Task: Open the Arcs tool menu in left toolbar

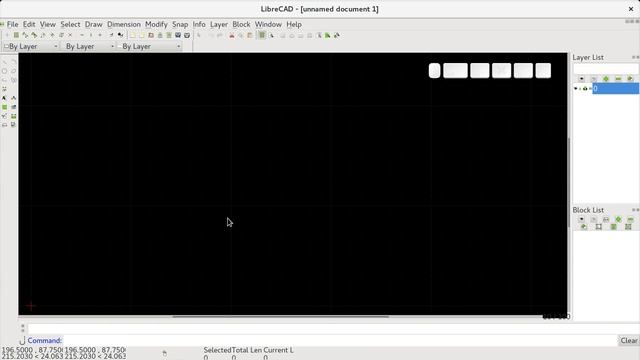Action: pyautogui.click(x=13, y=62)
